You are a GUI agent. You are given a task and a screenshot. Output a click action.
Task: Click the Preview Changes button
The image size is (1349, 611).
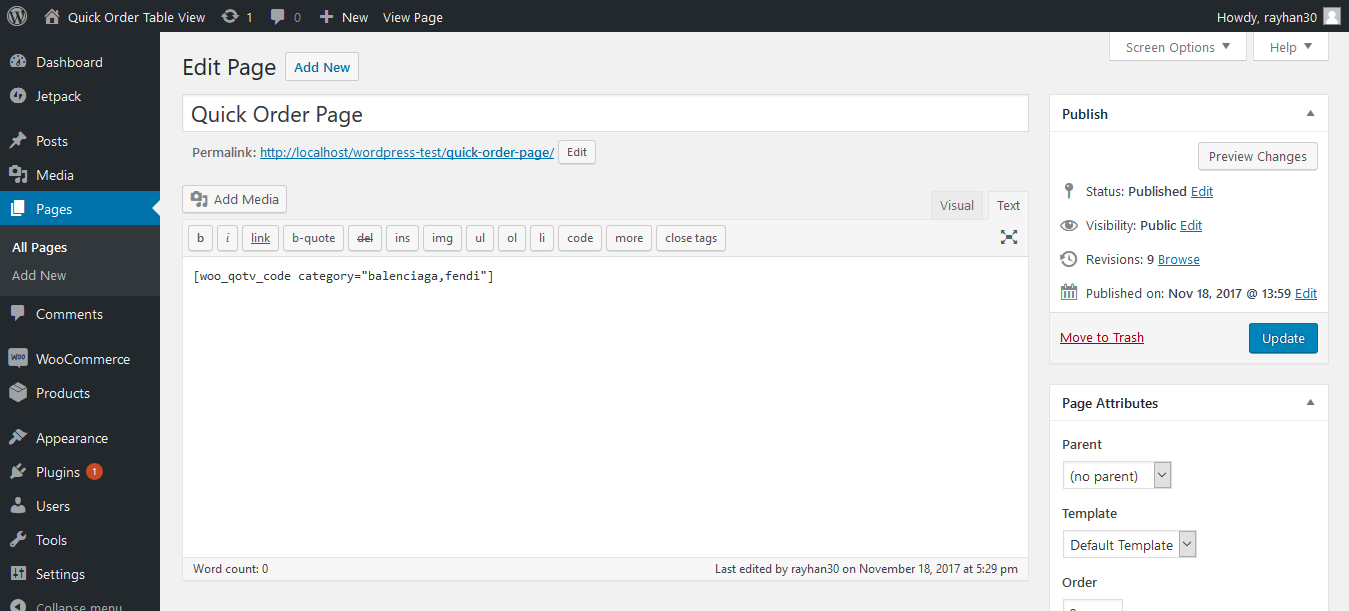[x=1258, y=156]
